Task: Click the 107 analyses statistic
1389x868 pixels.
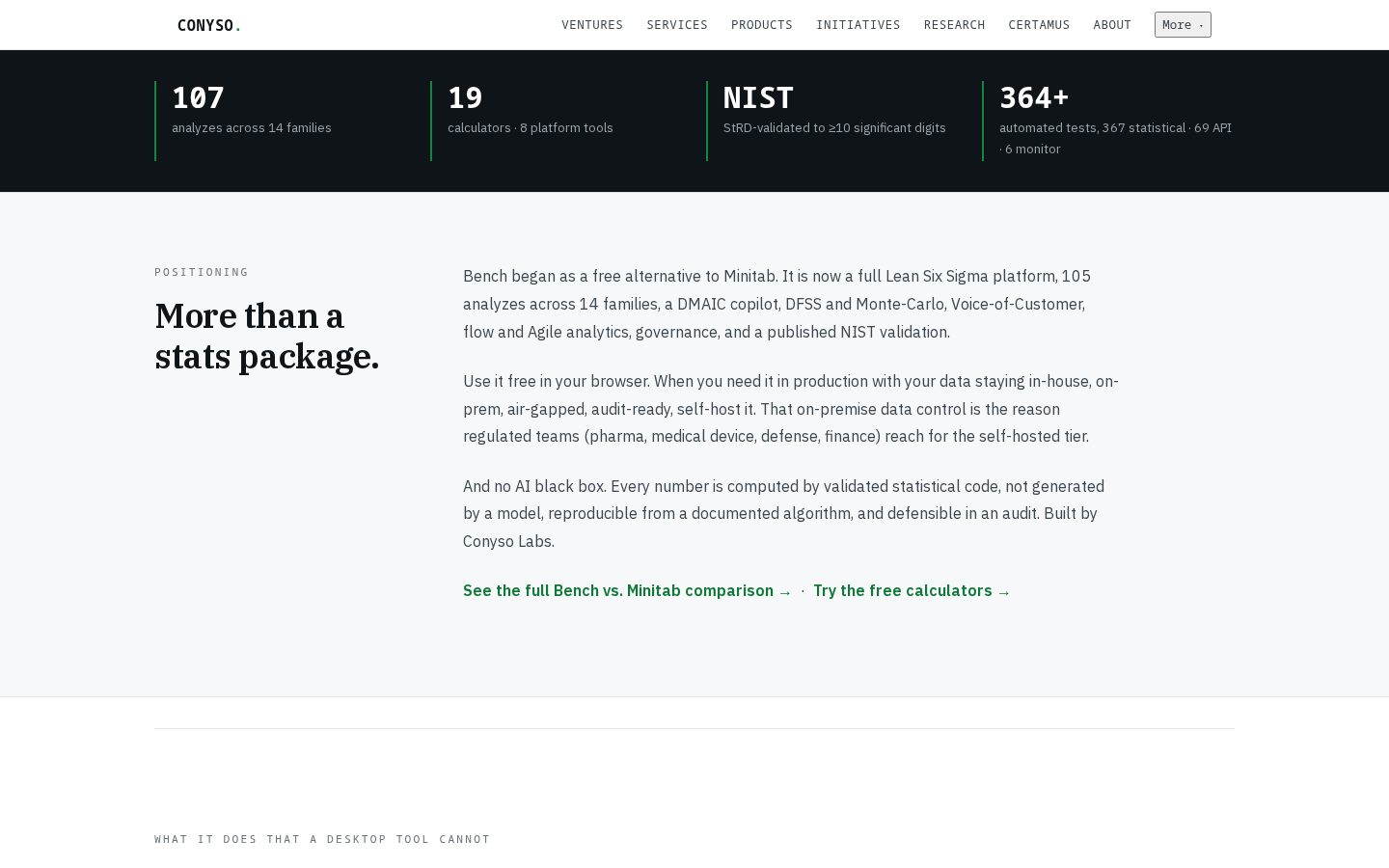Action: tap(198, 98)
